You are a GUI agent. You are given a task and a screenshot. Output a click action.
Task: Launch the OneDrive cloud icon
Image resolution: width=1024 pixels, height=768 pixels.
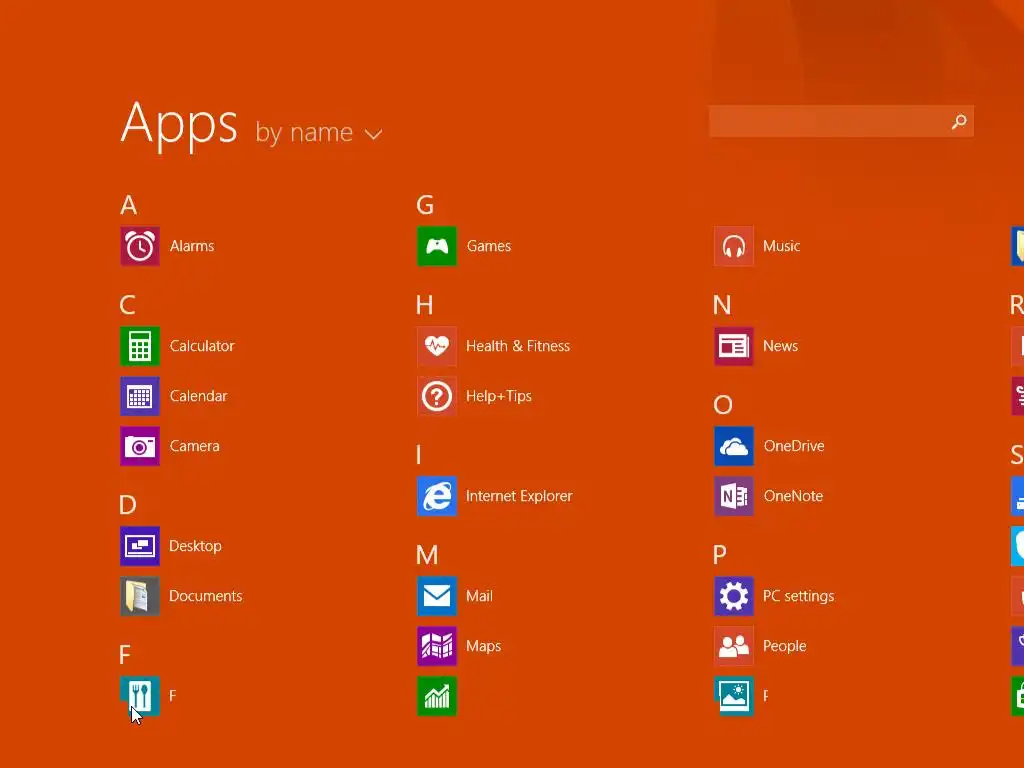pos(734,446)
